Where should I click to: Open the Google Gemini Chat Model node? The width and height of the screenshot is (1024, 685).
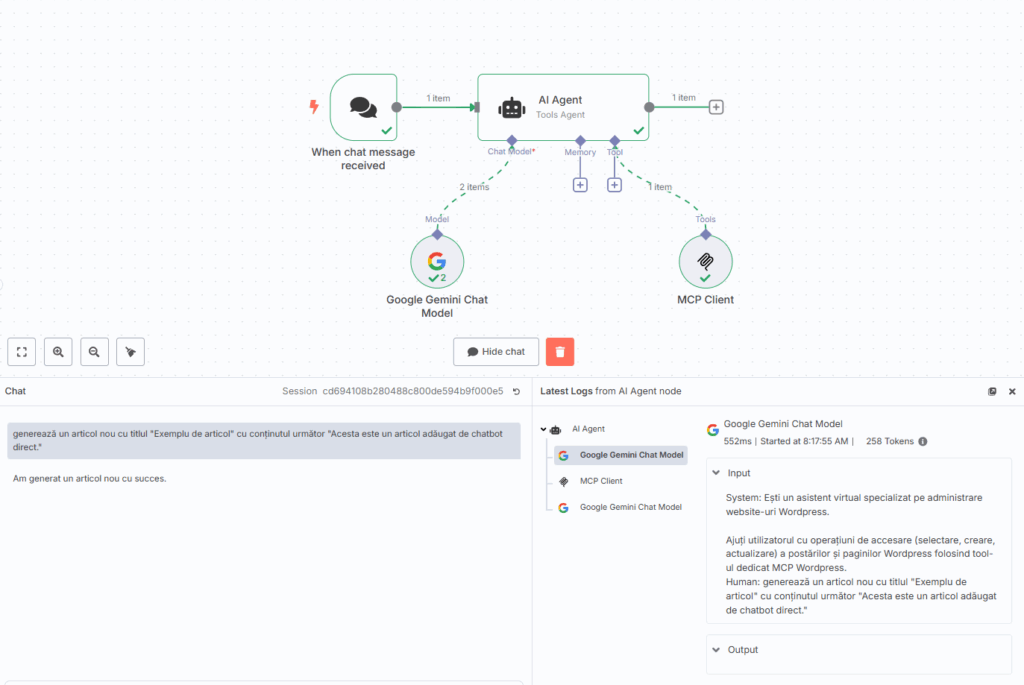pos(437,261)
